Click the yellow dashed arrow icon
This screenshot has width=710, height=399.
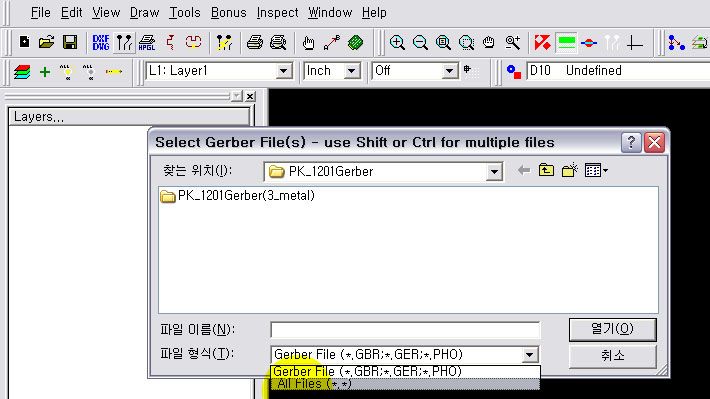click(x=114, y=72)
